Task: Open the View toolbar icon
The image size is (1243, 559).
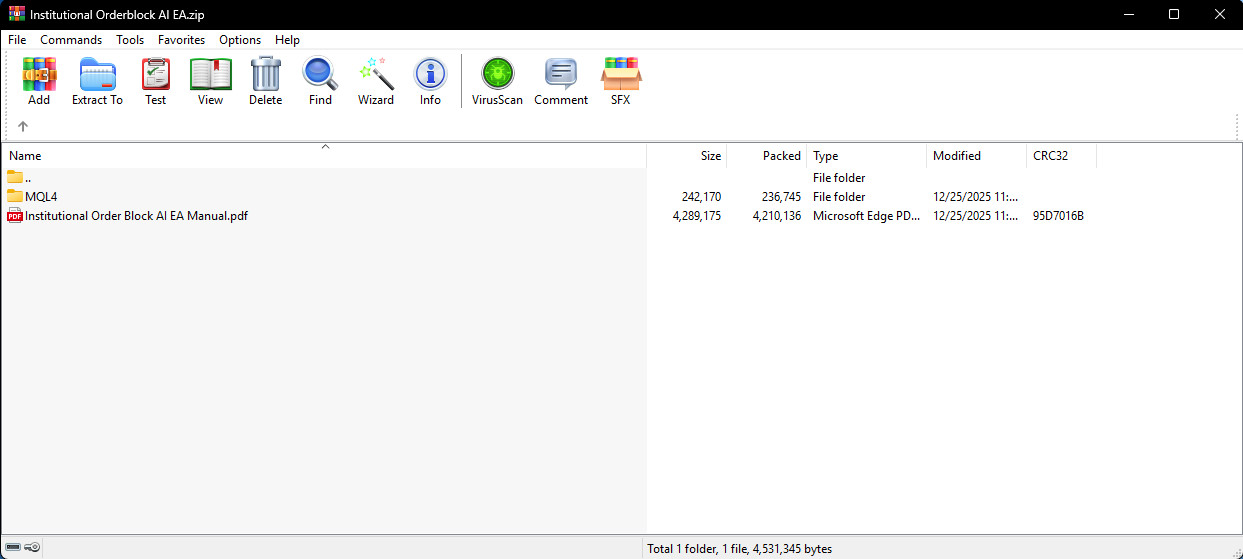Action: tap(210, 74)
